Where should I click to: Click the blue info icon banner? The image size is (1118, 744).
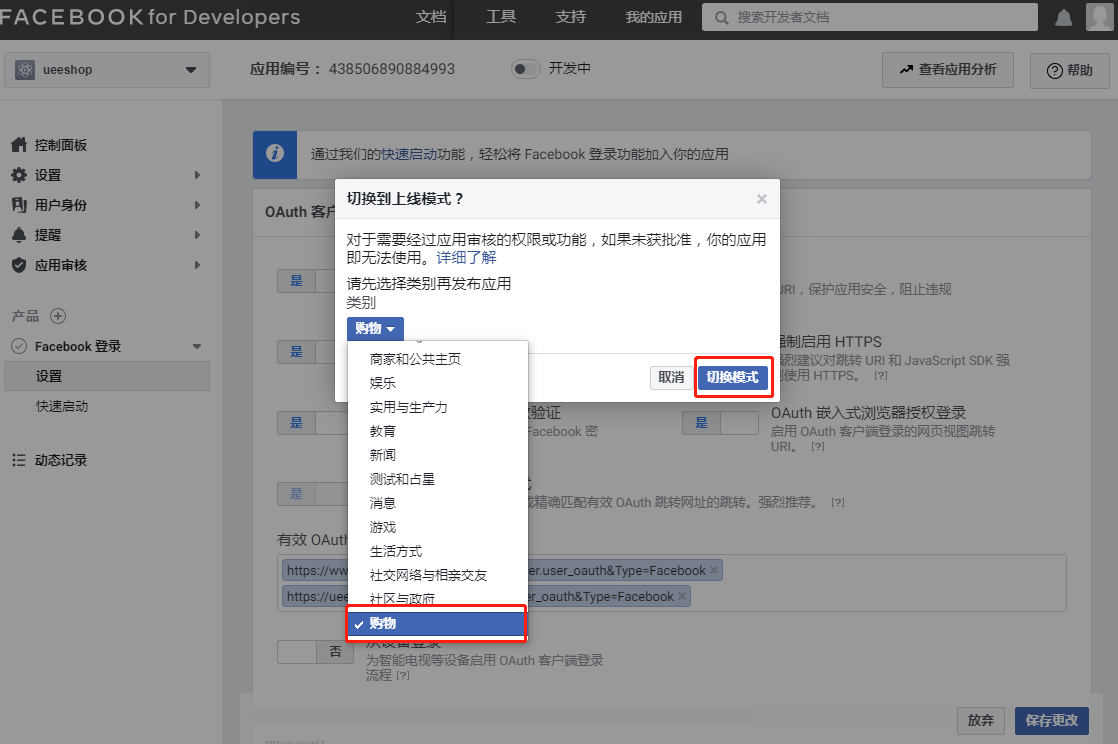[x=275, y=154]
